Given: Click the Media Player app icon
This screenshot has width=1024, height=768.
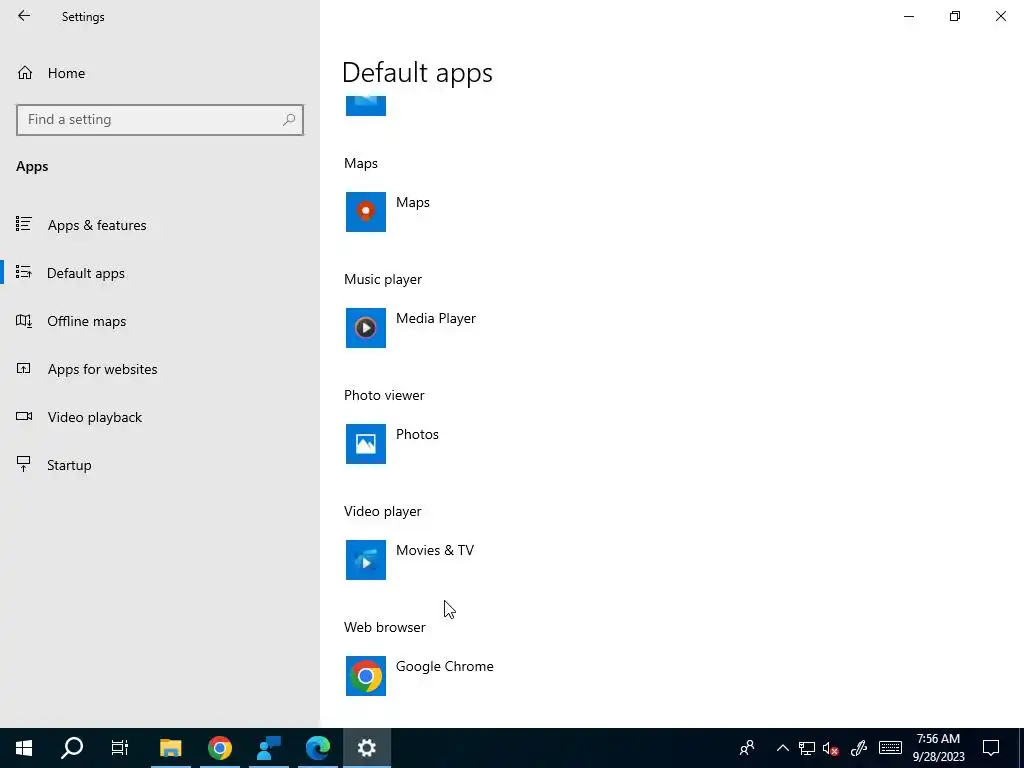Looking at the screenshot, I should [x=366, y=328].
